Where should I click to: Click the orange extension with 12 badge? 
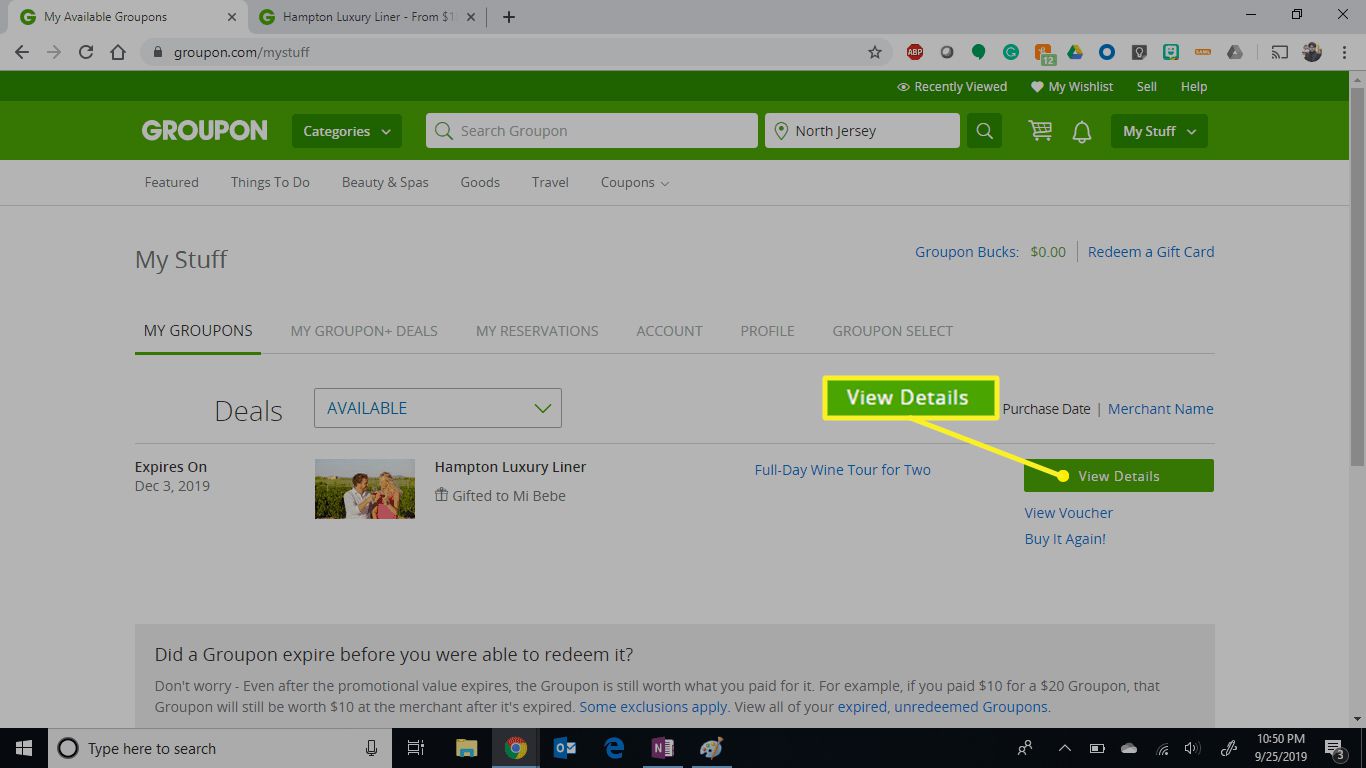[x=1044, y=53]
